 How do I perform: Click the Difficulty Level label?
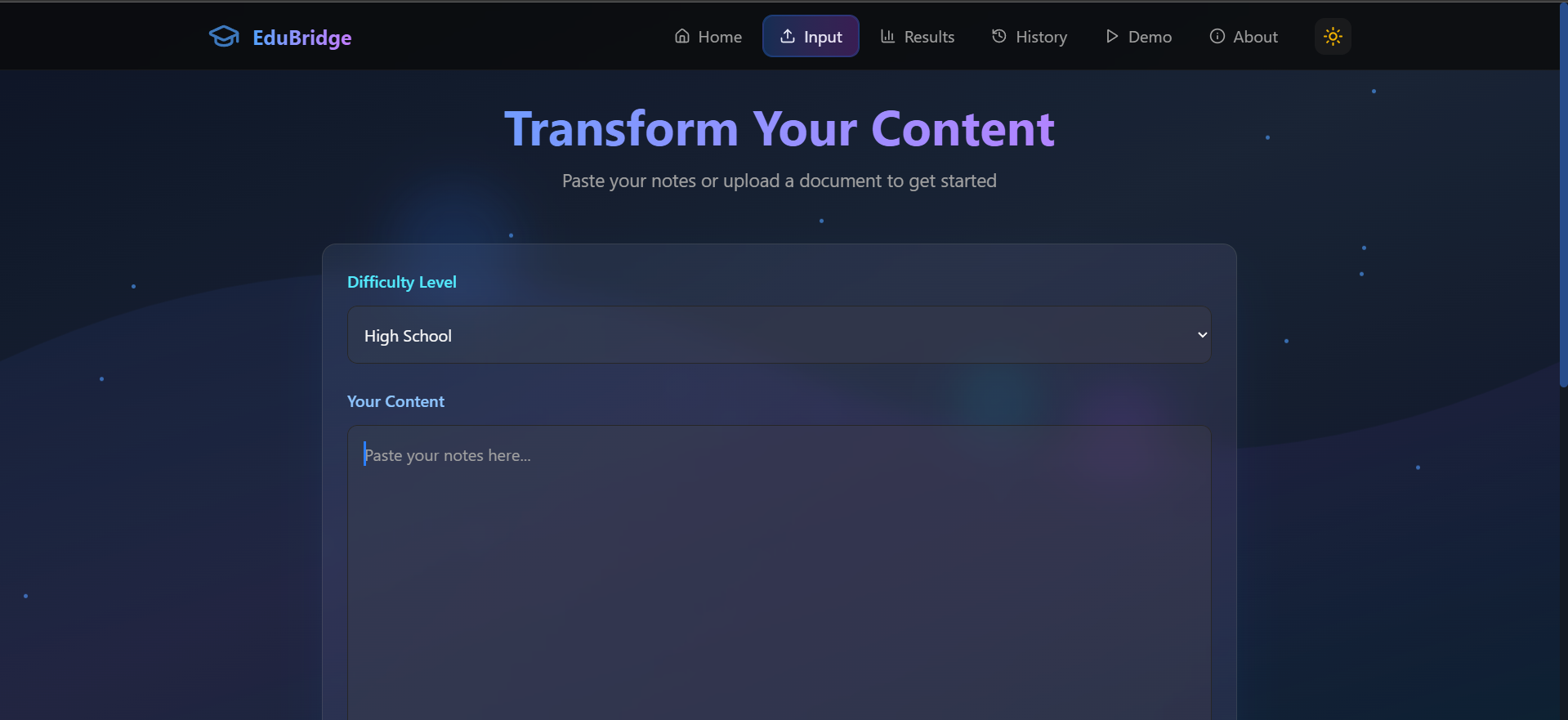point(402,282)
